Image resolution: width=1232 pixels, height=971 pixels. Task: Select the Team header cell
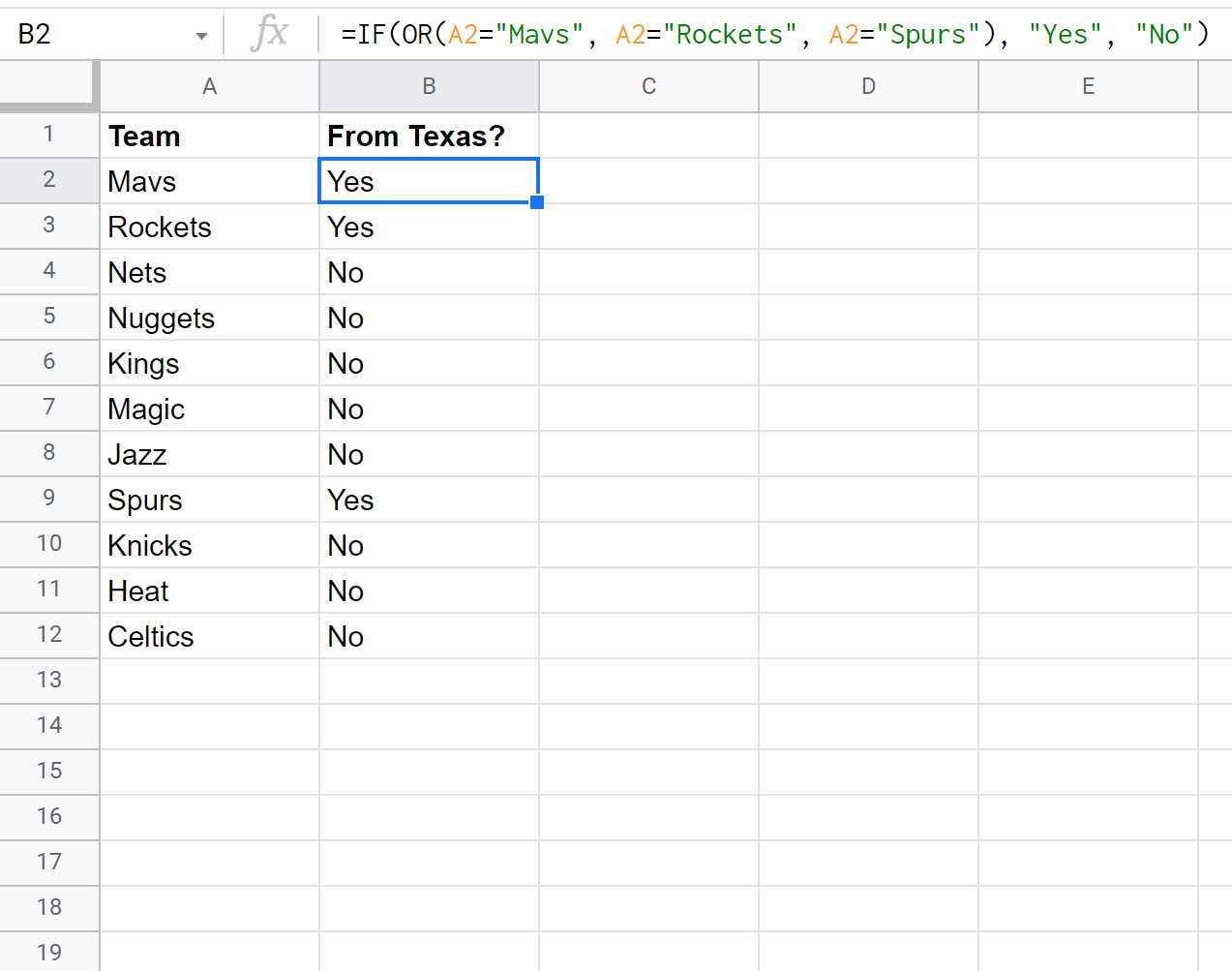click(209, 136)
